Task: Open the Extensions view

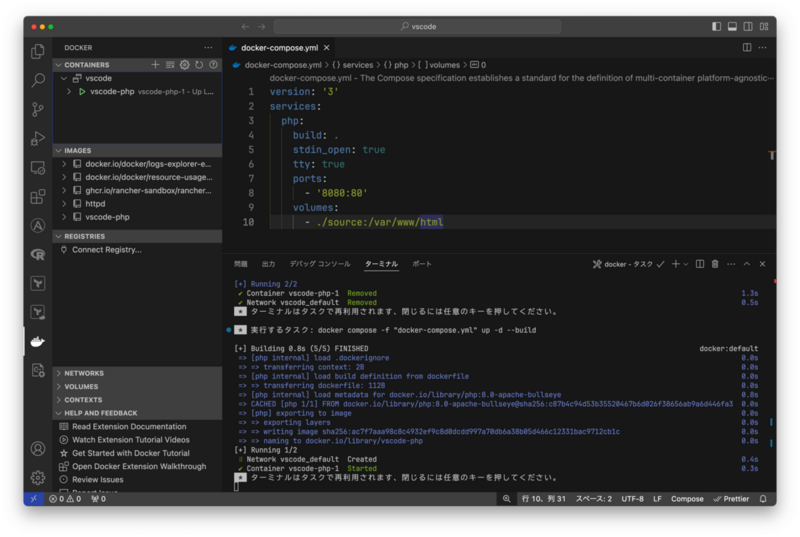Action: click(38, 196)
